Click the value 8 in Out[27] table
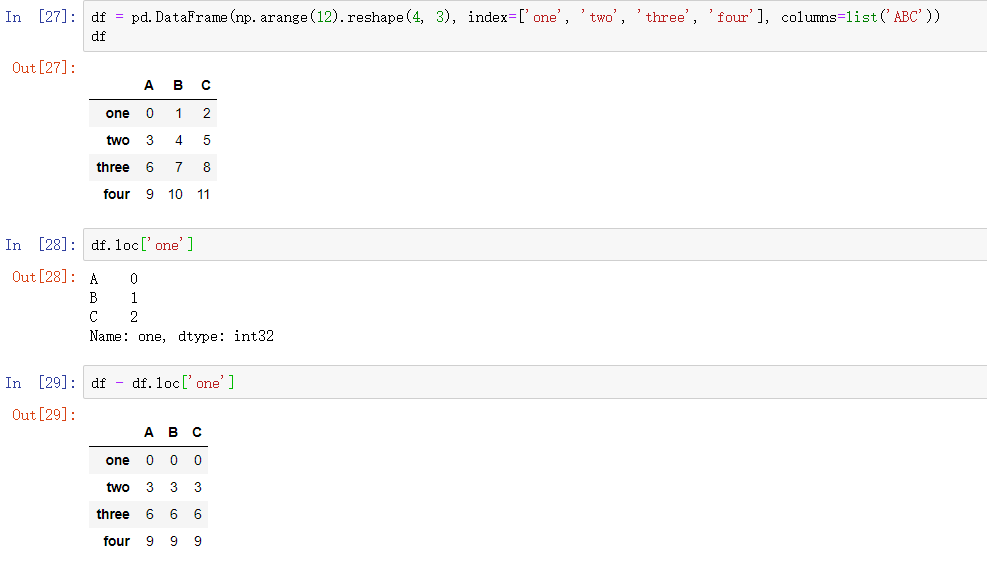This screenshot has height=563, width=987. point(206,168)
